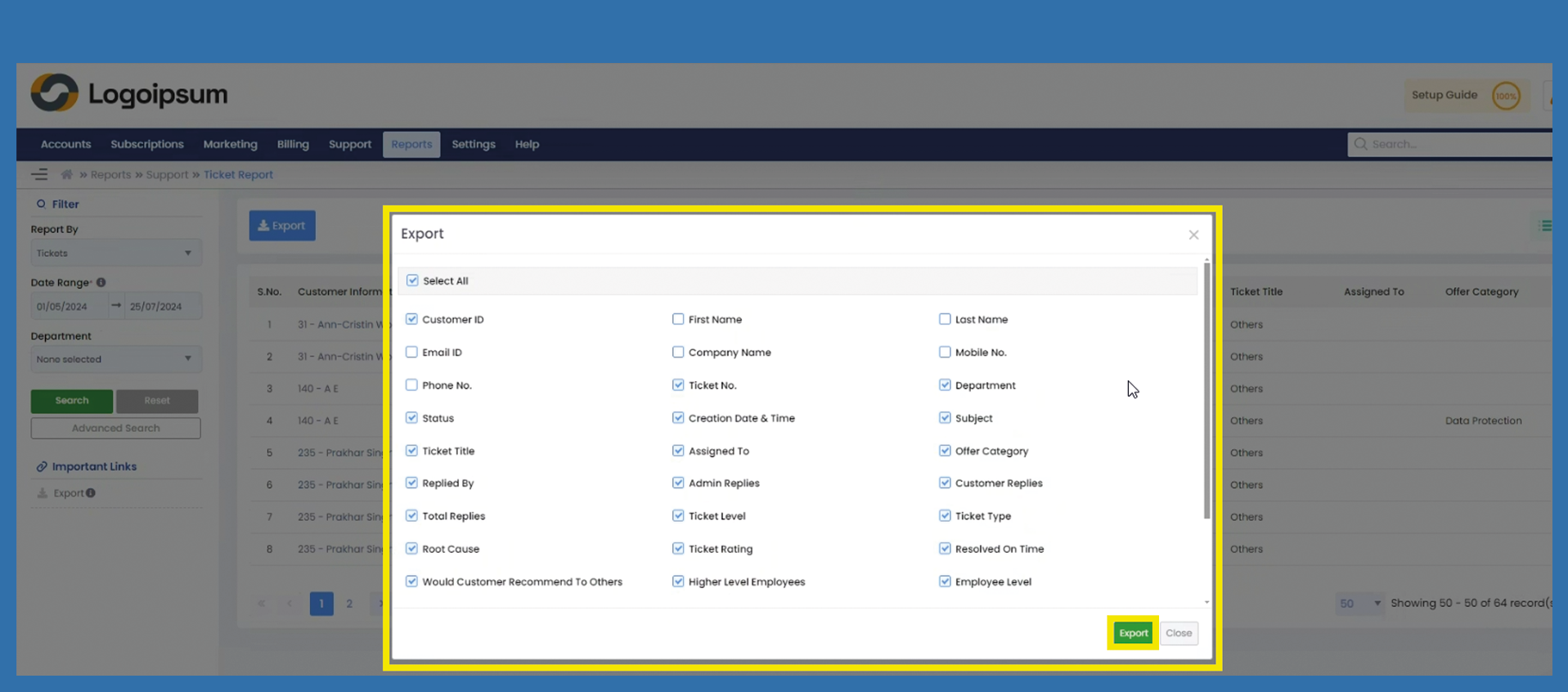
Task: Disable the Ticket Rating checkbox
Action: (x=678, y=549)
